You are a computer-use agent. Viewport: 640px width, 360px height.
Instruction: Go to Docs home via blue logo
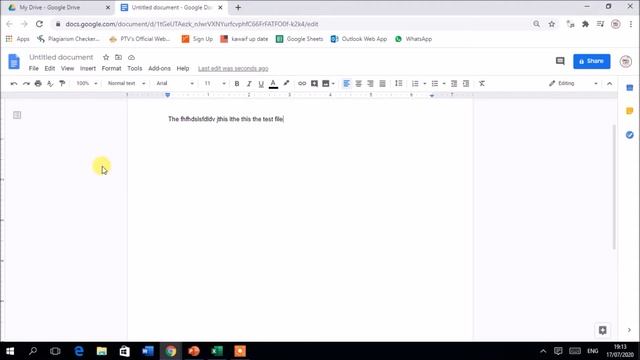[14, 62]
